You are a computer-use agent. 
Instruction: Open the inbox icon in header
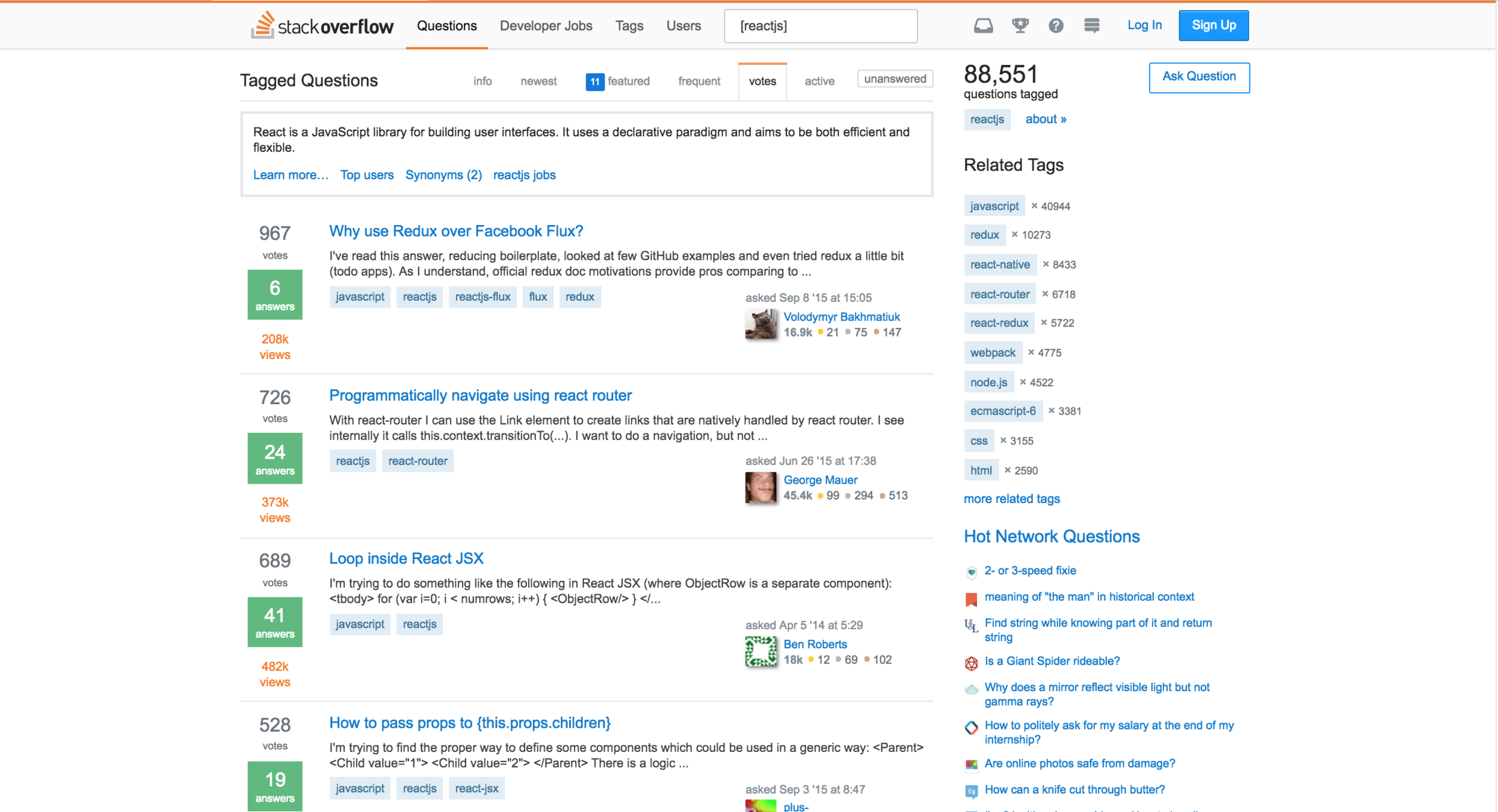[983, 25]
